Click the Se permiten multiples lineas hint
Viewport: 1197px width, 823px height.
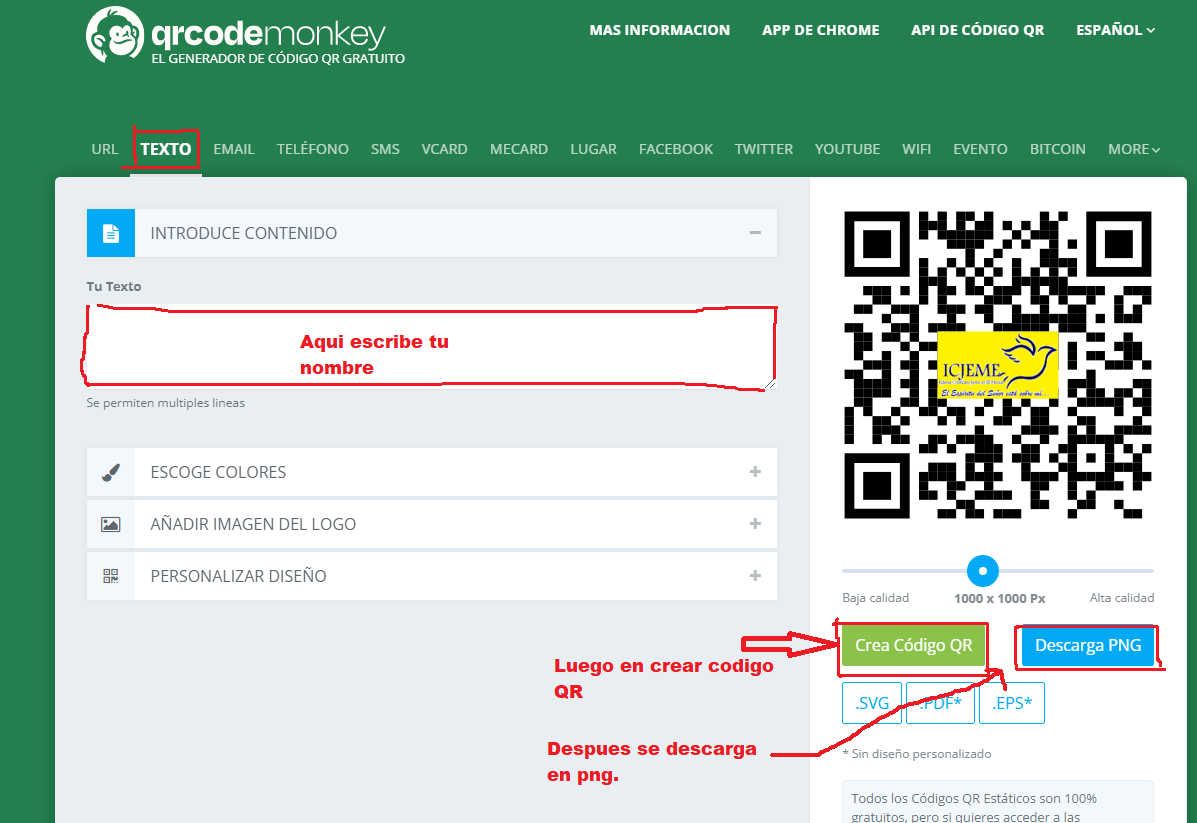point(166,402)
